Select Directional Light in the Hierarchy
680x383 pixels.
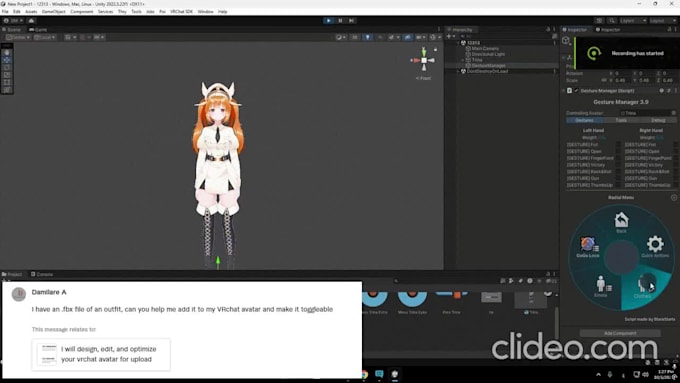pyautogui.click(x=488, y=54)
